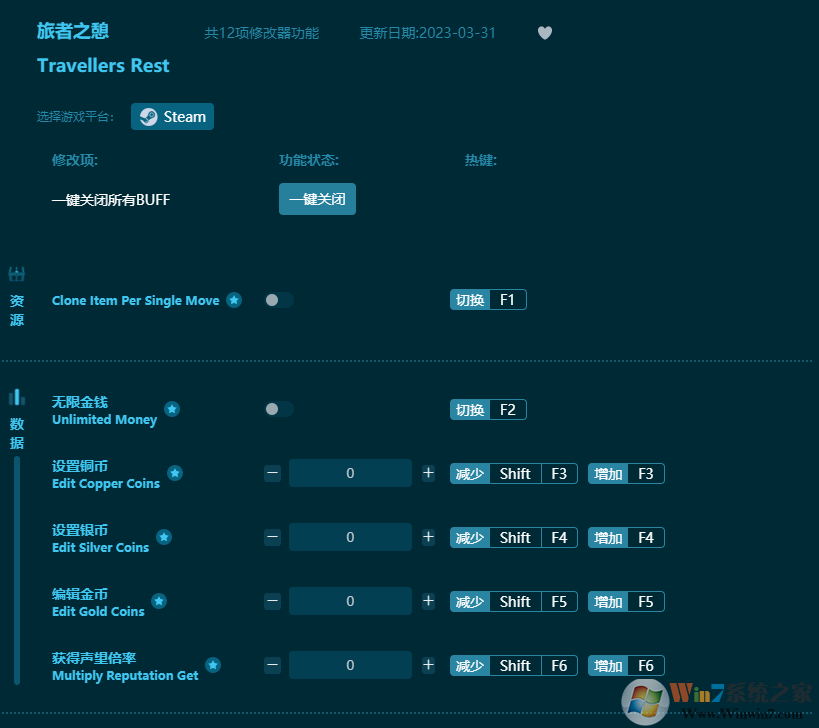Select the 资源 (Resources) chest icon in sidebar
This screenshot has width=819, height=728.
point(16,274)
